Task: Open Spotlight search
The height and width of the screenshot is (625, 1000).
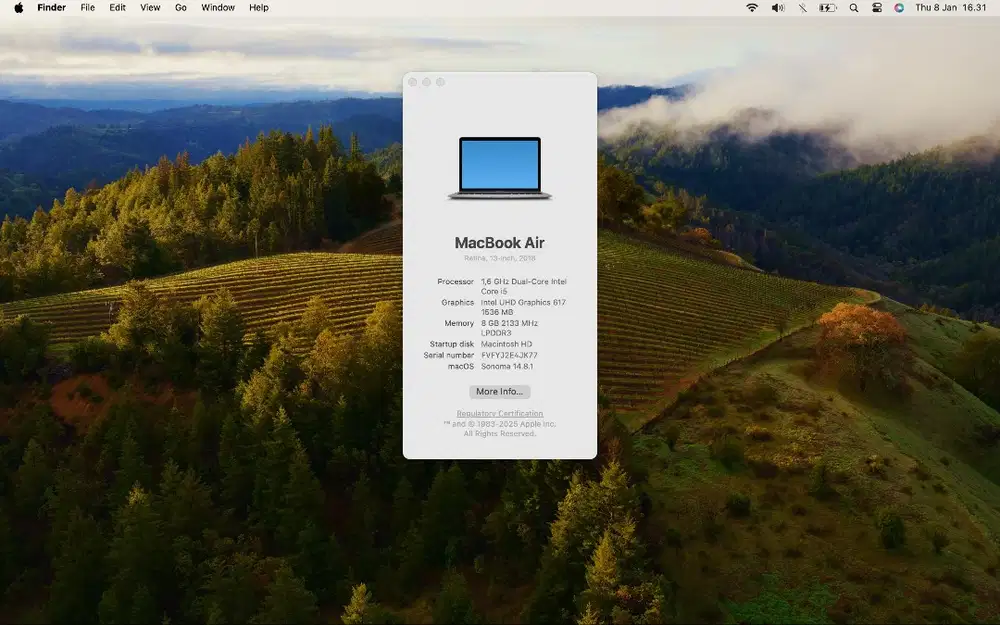Action: click(852, 7)
